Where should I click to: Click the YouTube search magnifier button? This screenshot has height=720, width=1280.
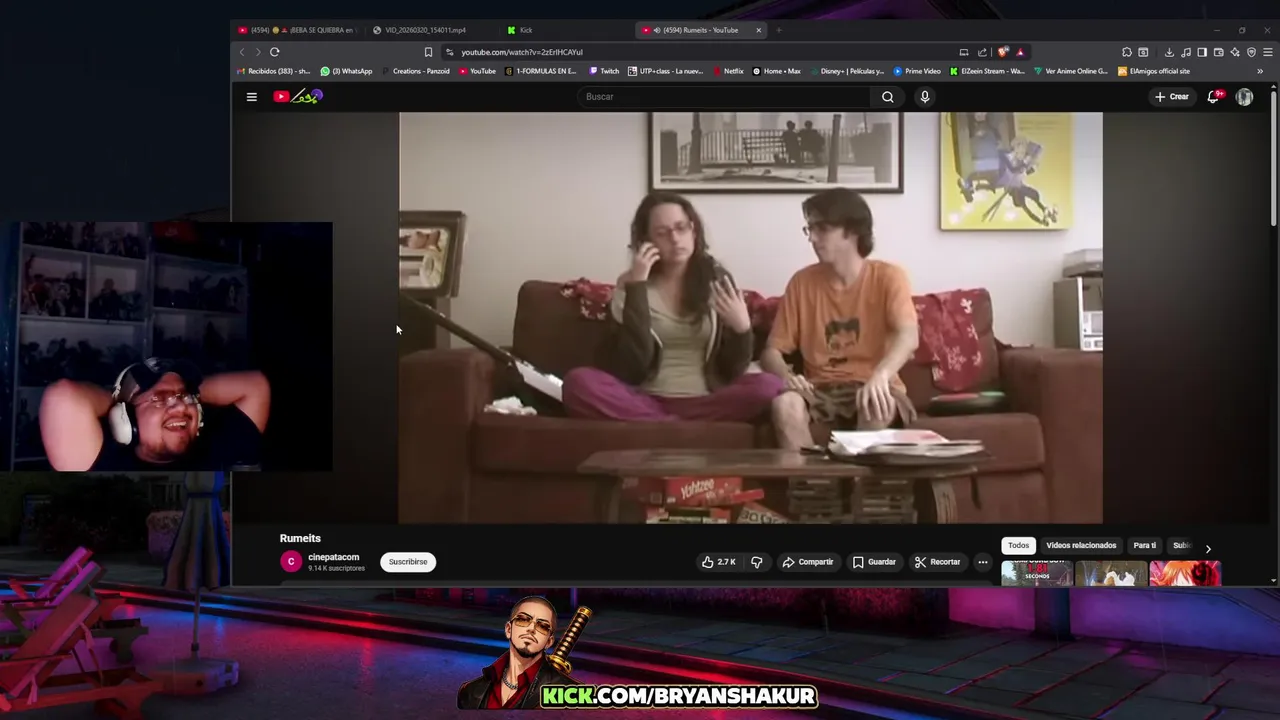pyautogui.click(x=887, y=97)
